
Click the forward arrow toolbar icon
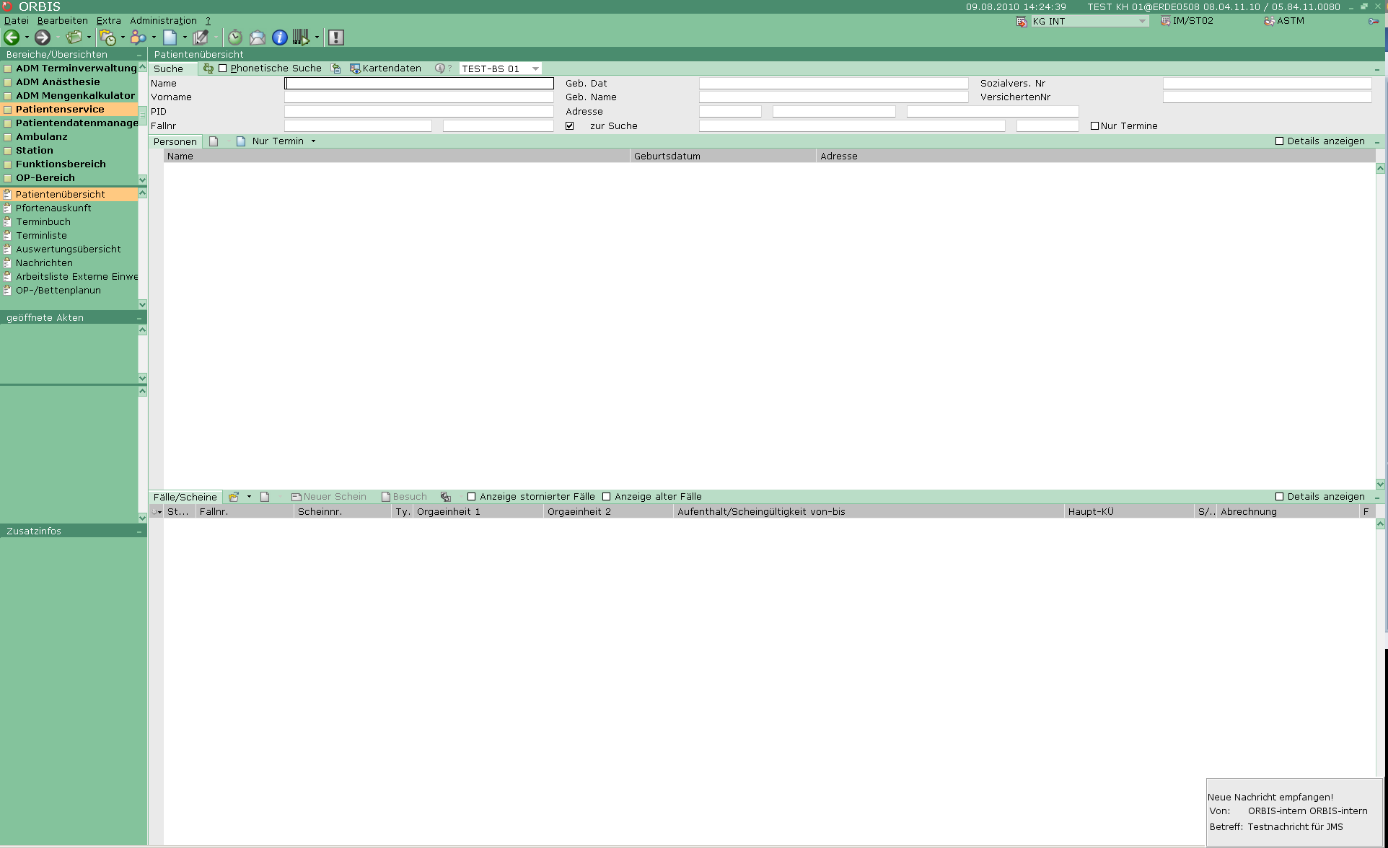42,37
